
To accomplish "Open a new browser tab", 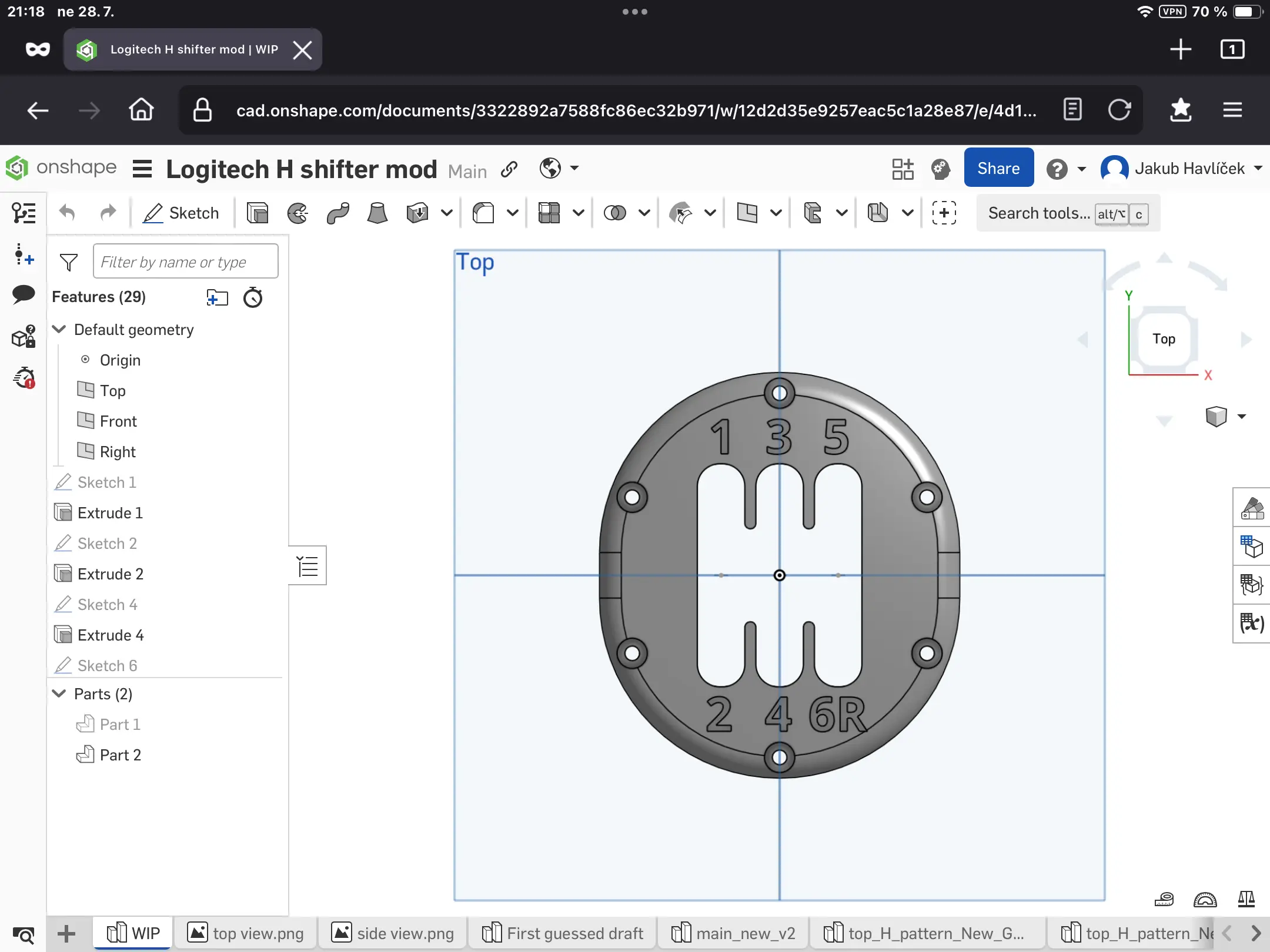I will tap(1181, 49).
